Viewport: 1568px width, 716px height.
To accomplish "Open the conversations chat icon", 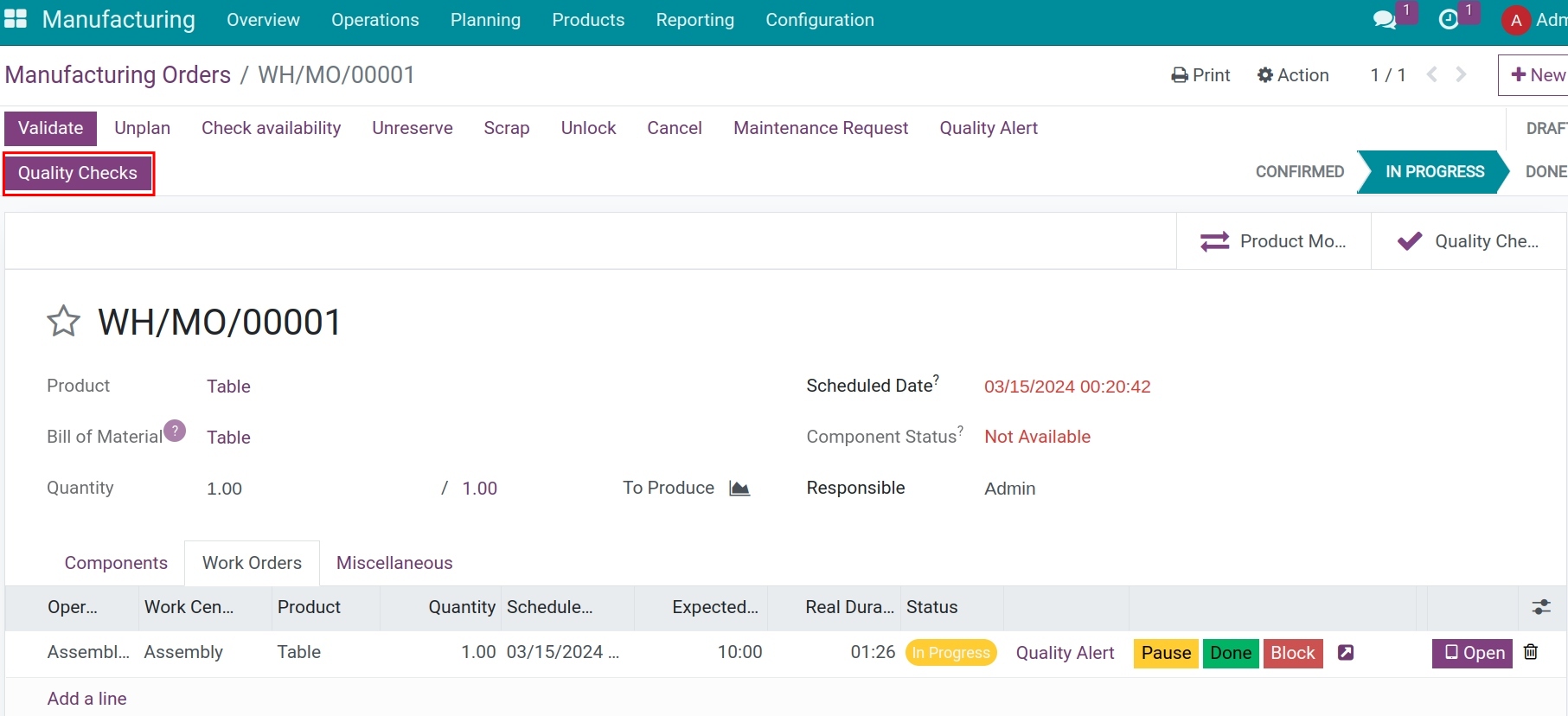I will [x=1384, y=20].
